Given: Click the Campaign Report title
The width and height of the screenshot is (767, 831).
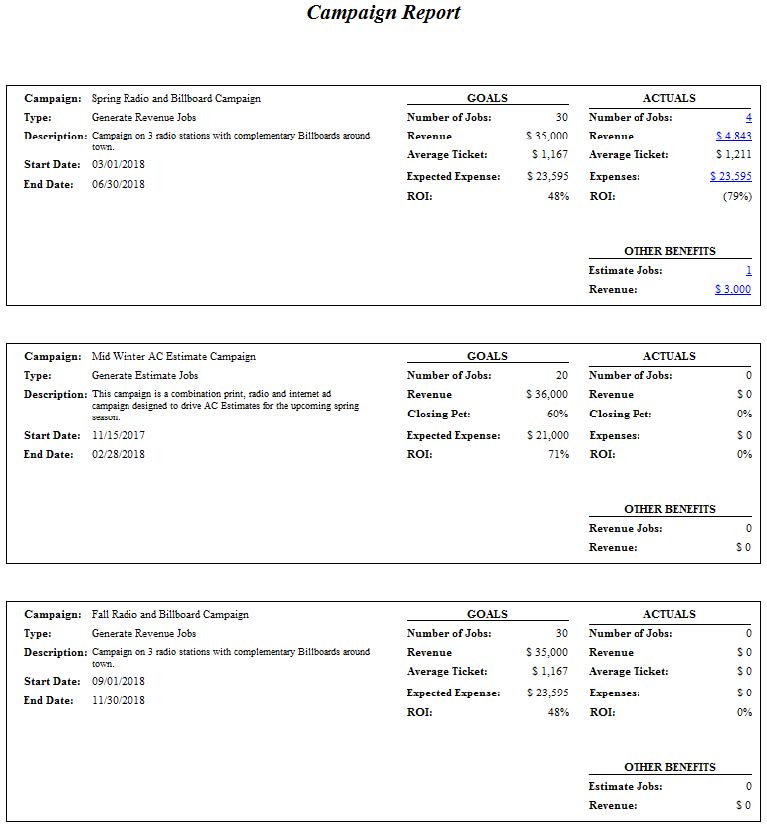Looking at the screenshot, I should point(383,12).
